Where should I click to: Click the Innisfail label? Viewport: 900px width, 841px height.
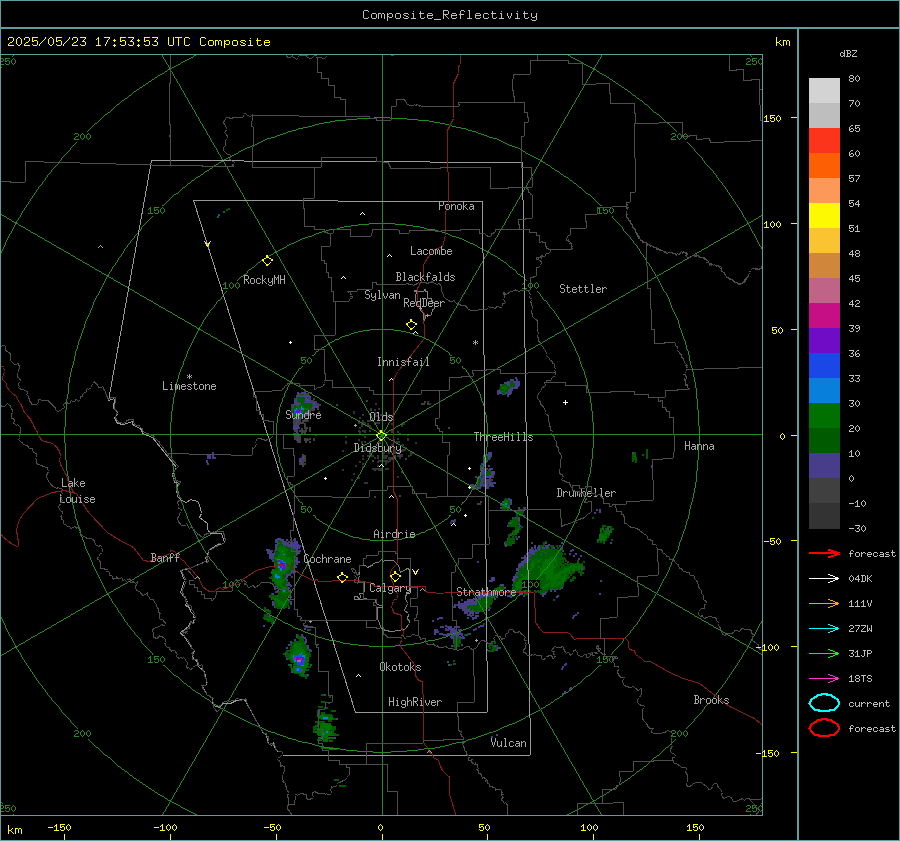pos(403,362)
